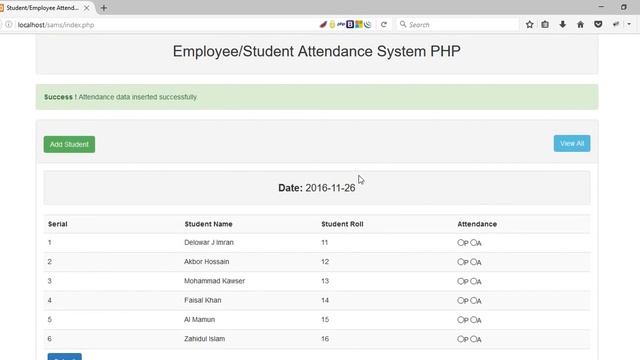640x360 pixels.
Task: Click the reload page icon
Action: pyautogui.click(x=384, y=24)
